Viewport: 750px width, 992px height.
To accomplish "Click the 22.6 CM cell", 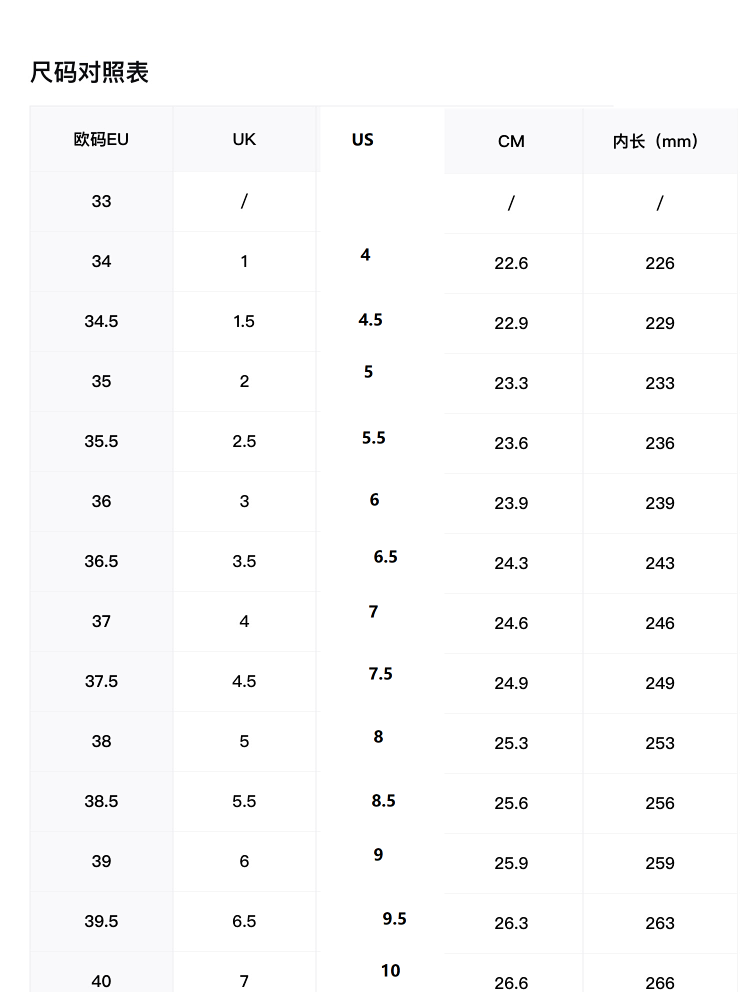I will tap(511, 263).
